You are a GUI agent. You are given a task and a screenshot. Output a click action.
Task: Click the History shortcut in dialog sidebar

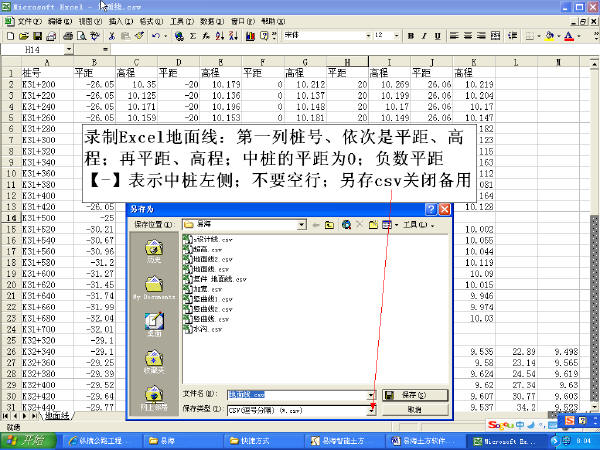point(154,251)
